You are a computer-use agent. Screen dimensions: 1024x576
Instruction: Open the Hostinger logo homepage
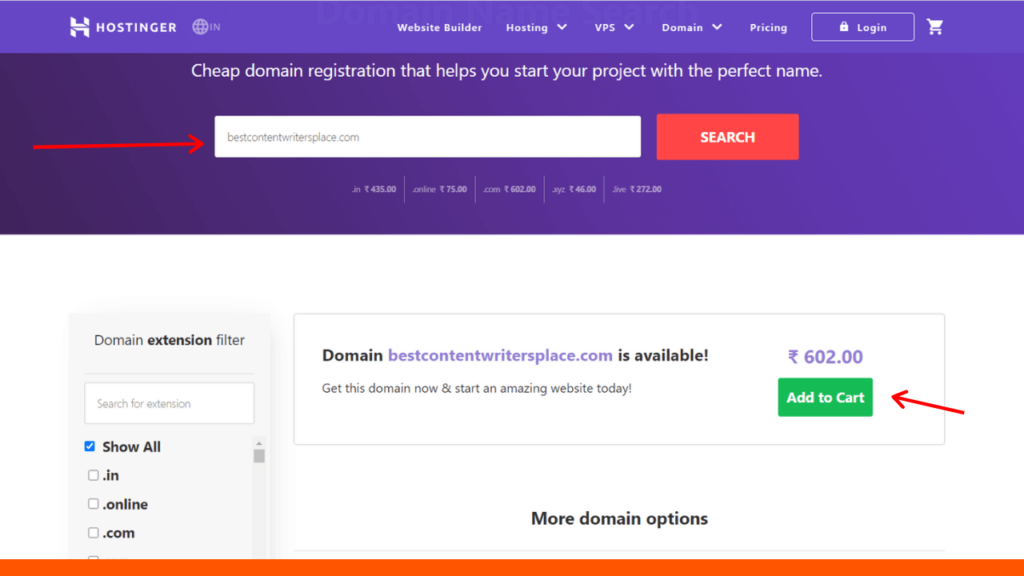point(123,27)
